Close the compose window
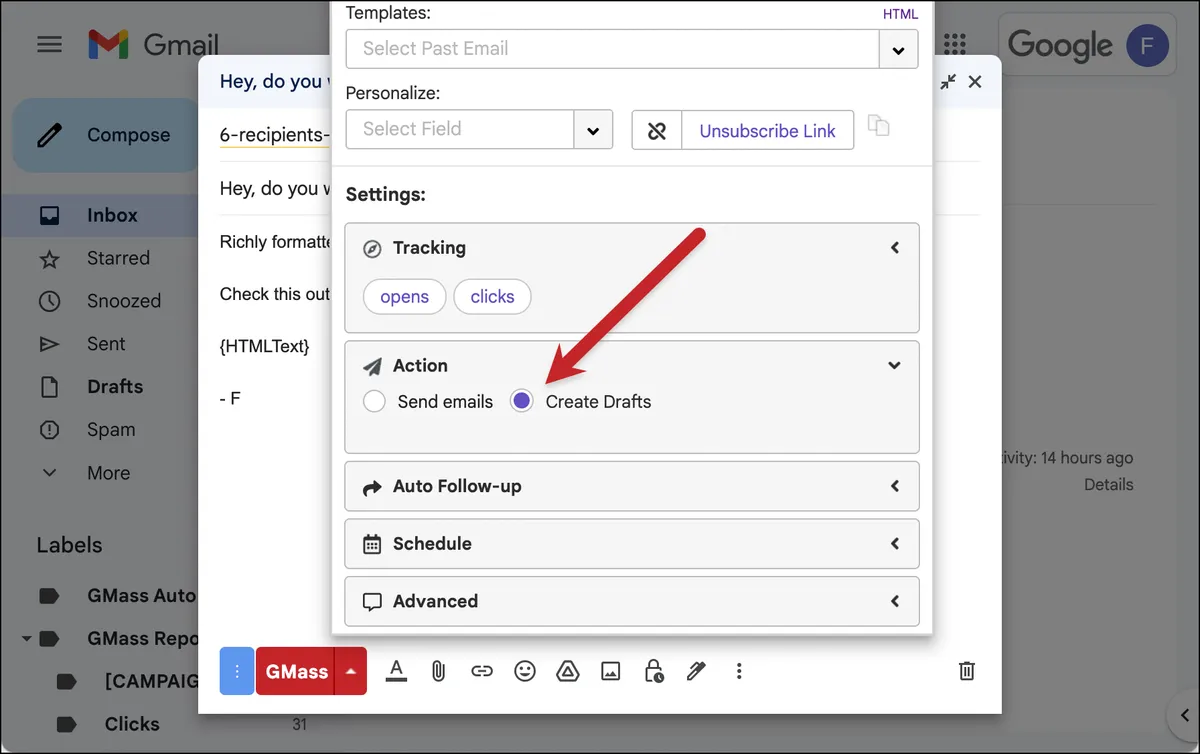The height and width of the screenshot is (754, 1200). tap(975, 82)
